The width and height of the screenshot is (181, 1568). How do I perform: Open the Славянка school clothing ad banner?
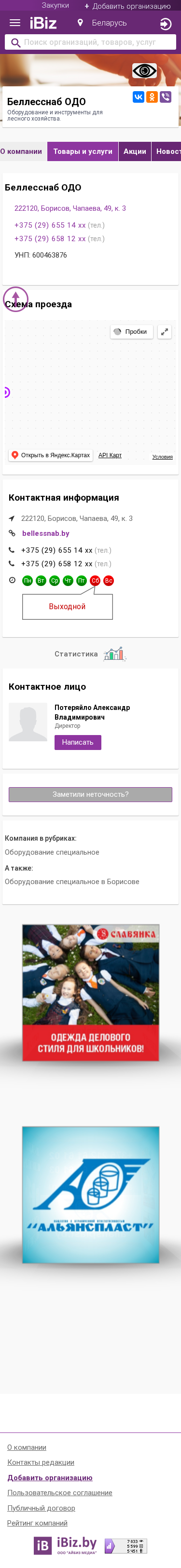pos(91,992)
